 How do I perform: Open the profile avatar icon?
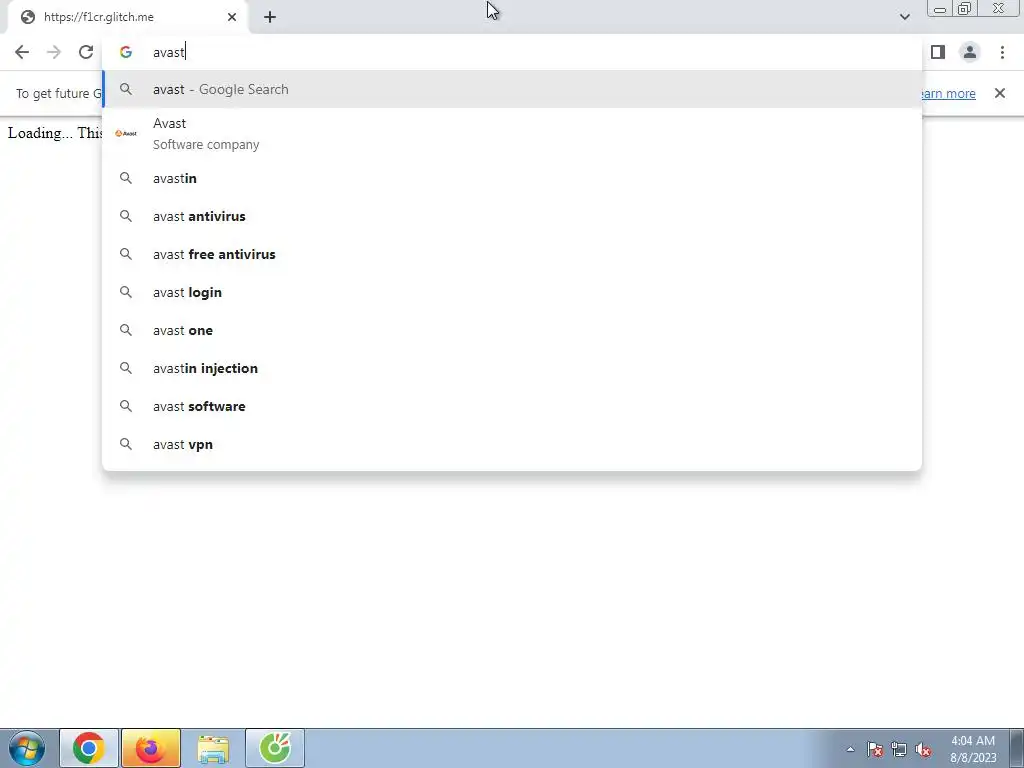click(970, 52)
